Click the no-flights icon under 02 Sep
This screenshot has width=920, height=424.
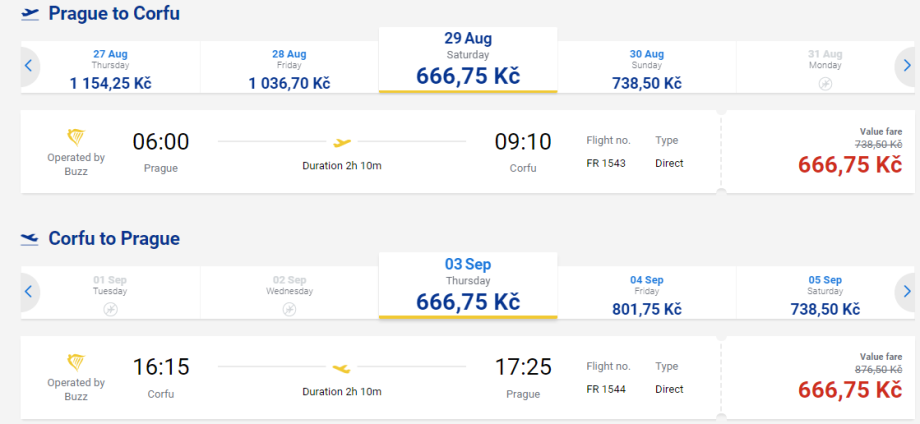pos(289,309)
